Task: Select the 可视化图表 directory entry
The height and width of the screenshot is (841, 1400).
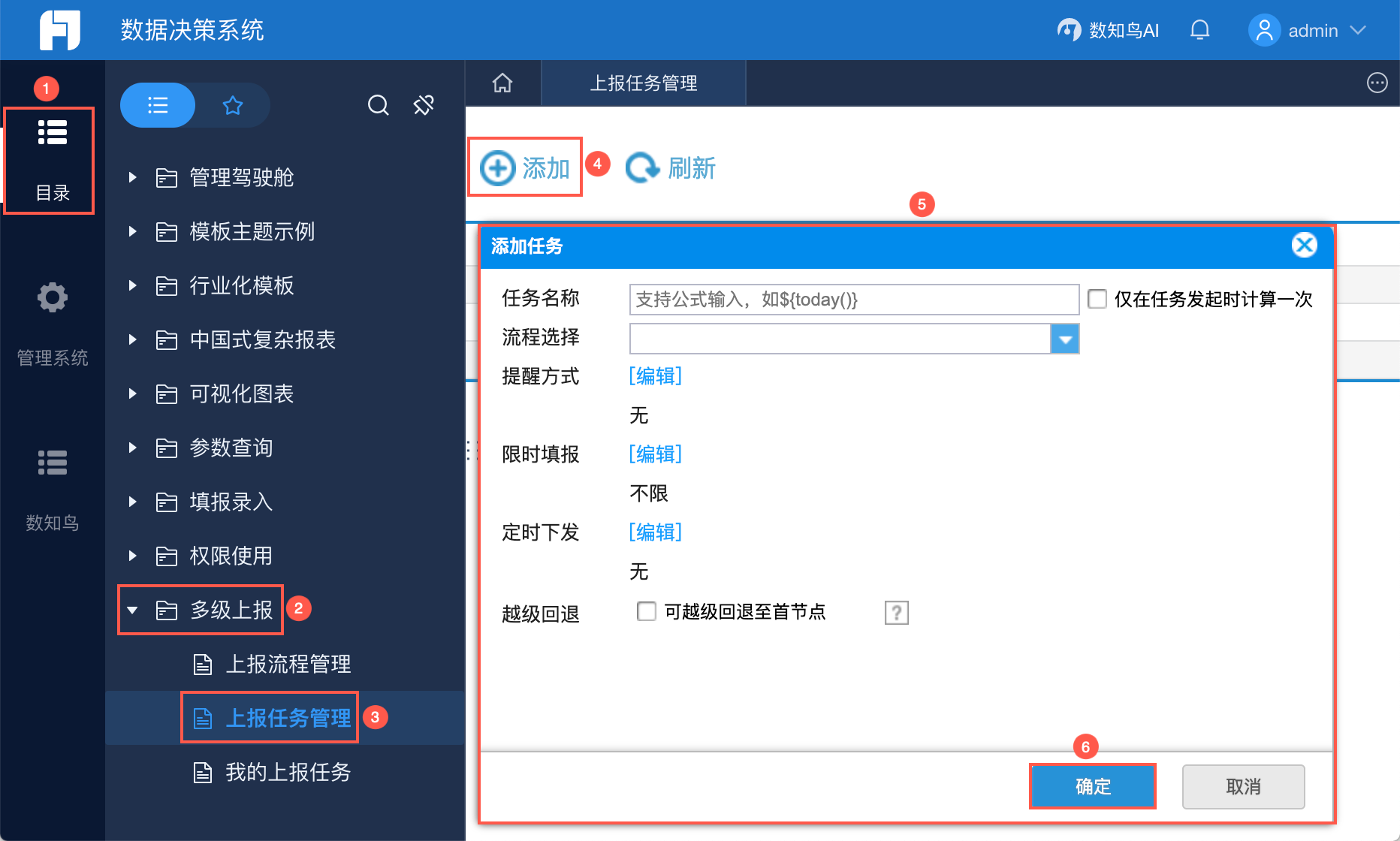Action: tap(241, 393)
